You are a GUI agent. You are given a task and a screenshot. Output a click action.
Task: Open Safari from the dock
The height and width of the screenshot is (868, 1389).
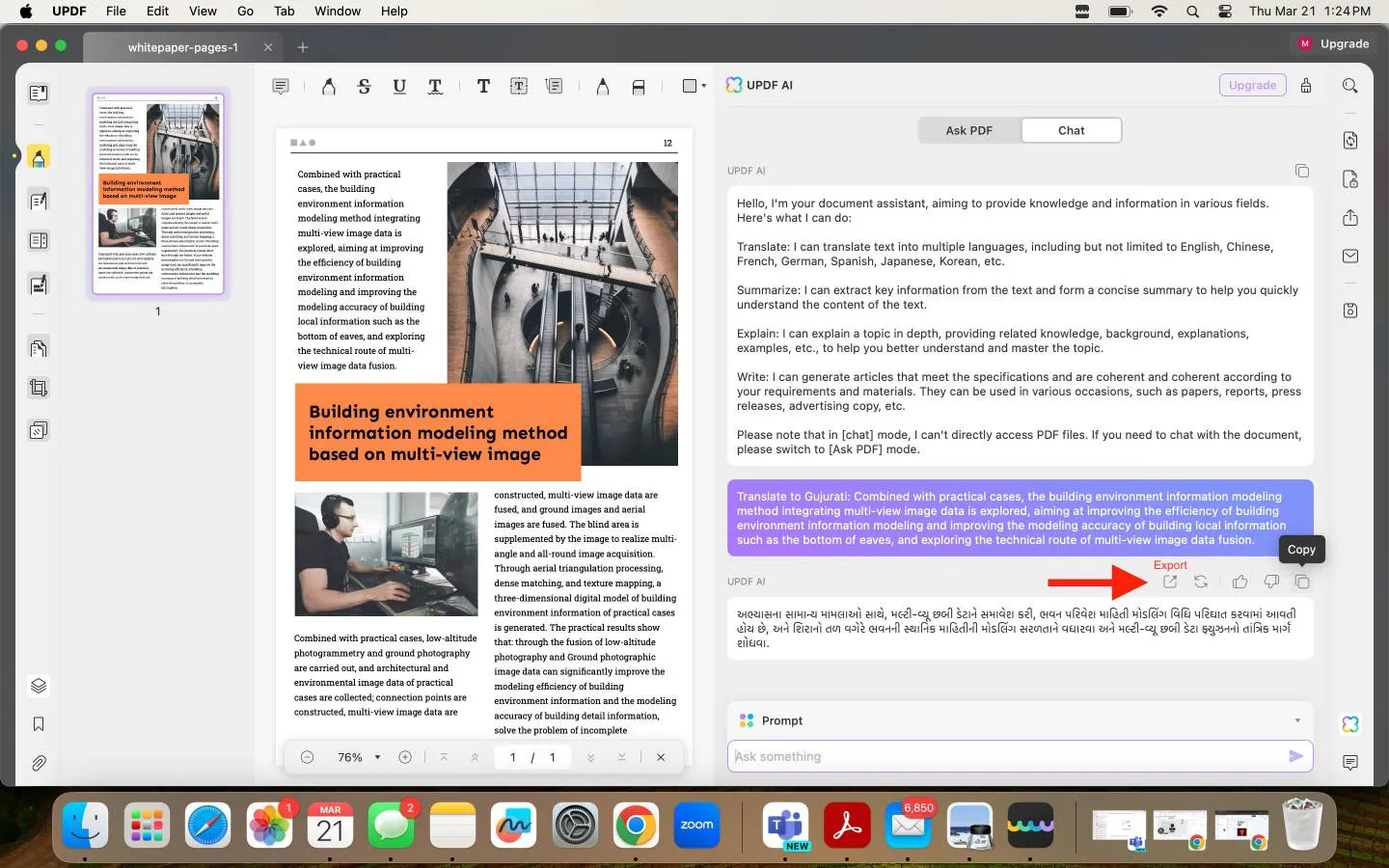click(207, 826)
